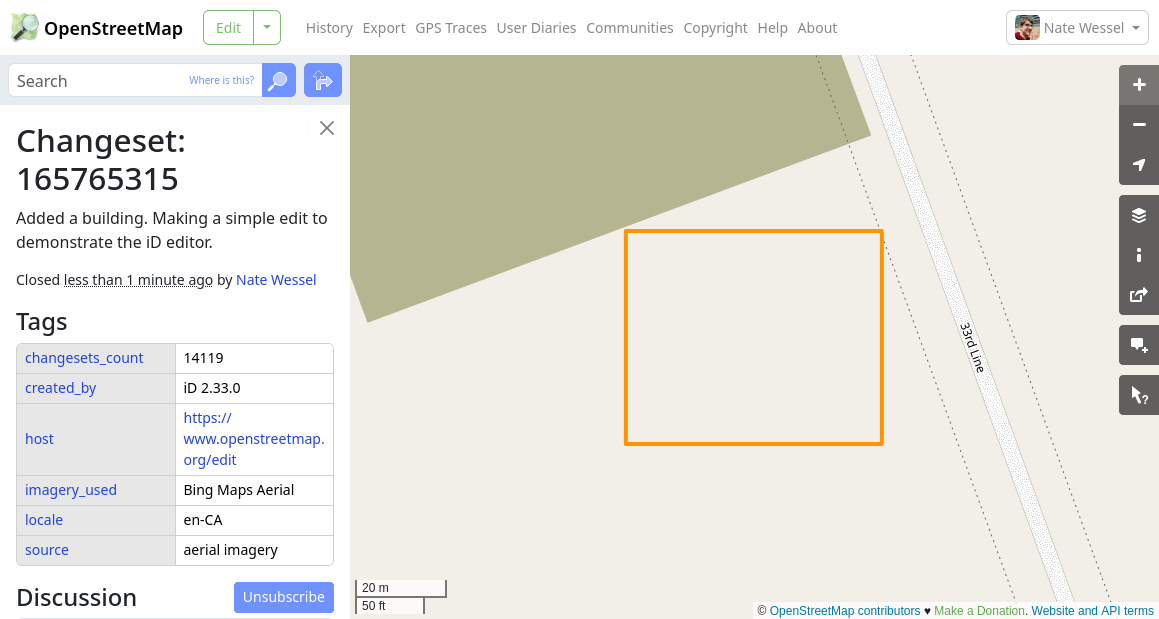The image size is (1159, 619).
Task: Open the host tag key link
Action: 39,439
